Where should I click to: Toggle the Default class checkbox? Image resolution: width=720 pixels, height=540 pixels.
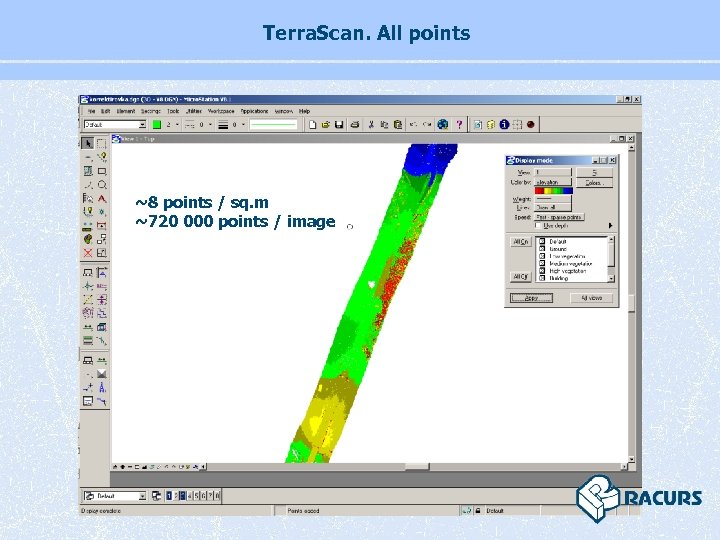(542, 241)
